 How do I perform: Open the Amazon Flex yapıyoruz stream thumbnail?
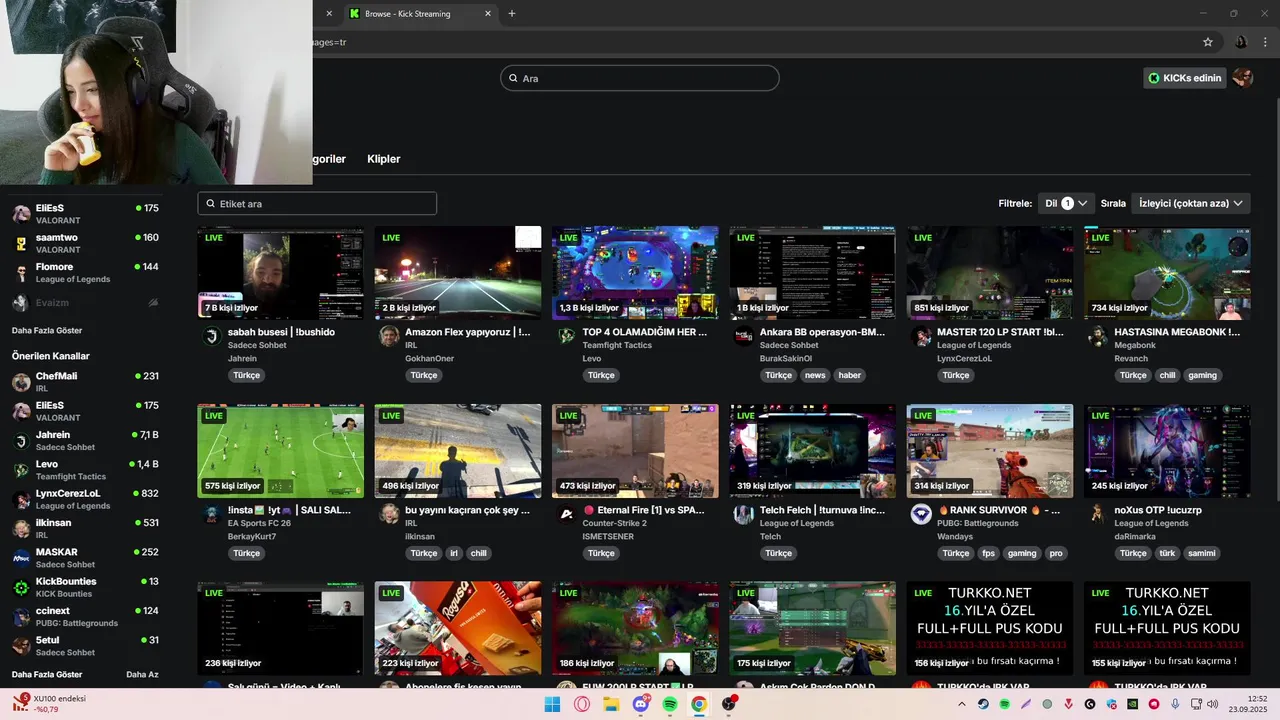coord(458,273)
